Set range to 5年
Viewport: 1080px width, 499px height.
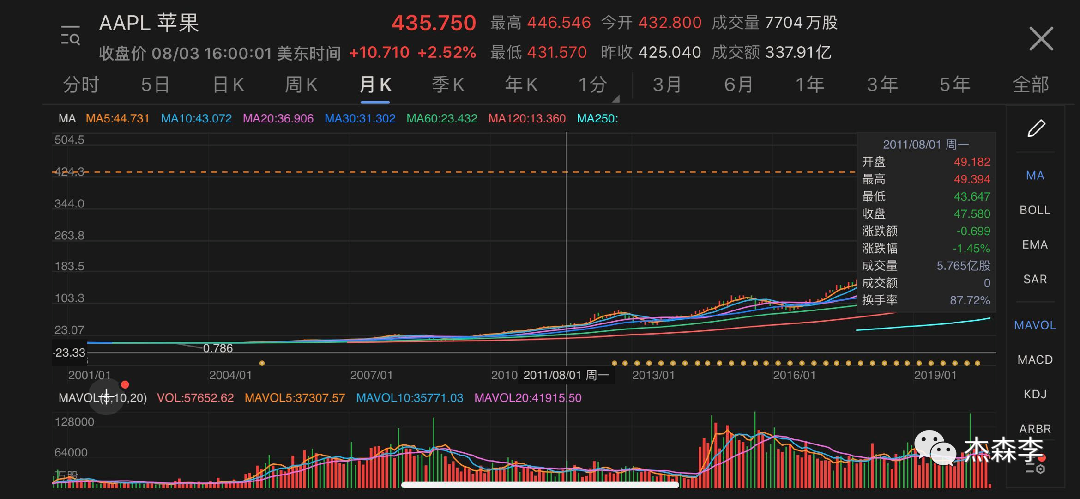click(955, 84)
